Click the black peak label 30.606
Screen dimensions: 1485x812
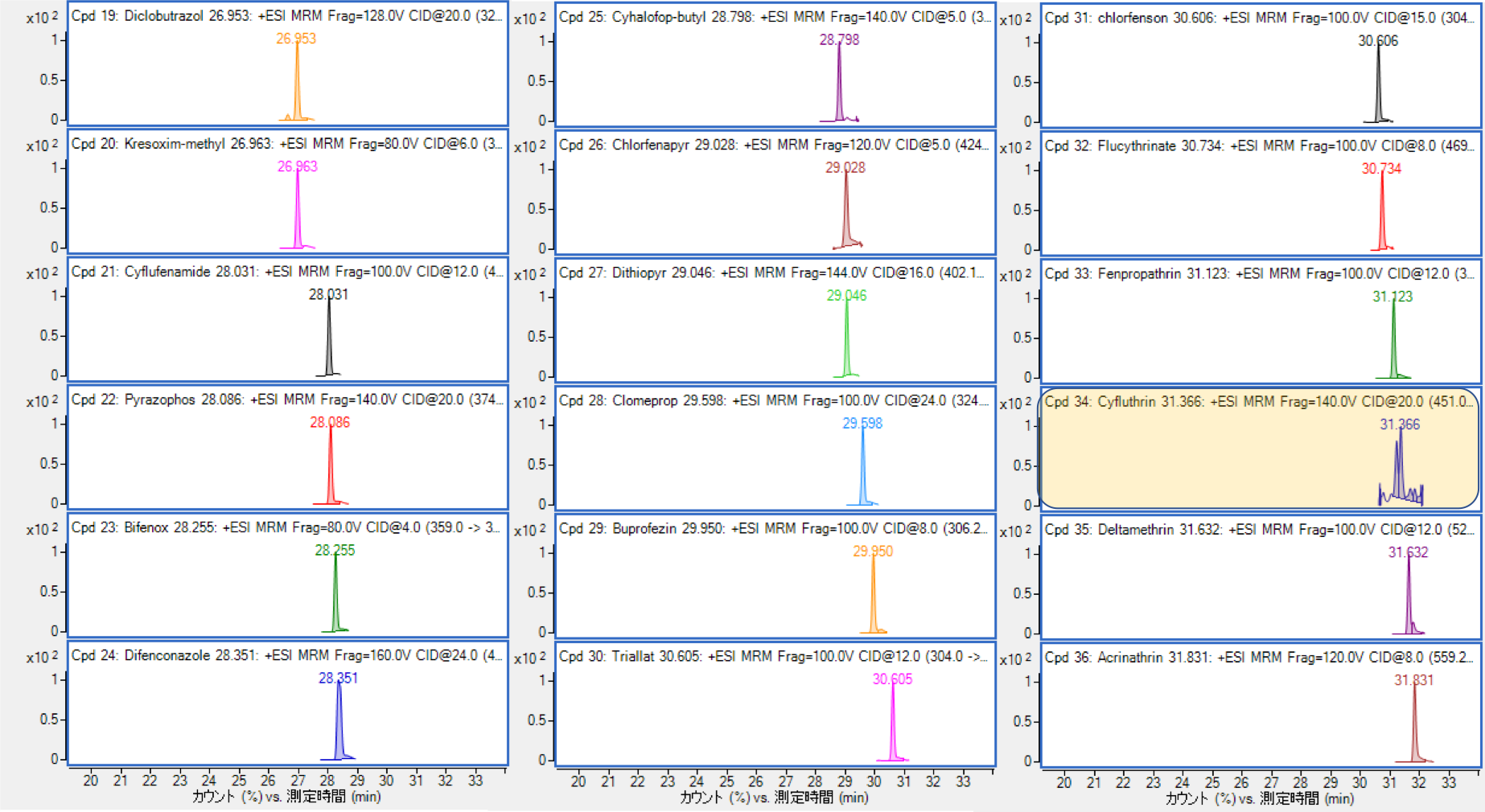[1378, 40]
